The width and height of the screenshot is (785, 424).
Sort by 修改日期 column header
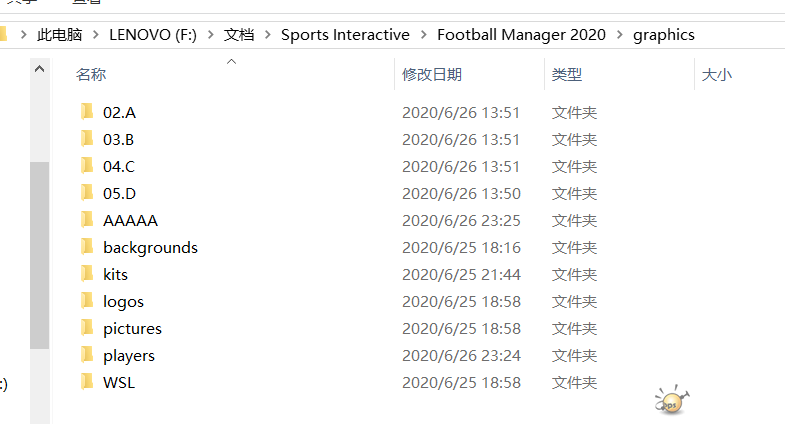click(432, 75)
